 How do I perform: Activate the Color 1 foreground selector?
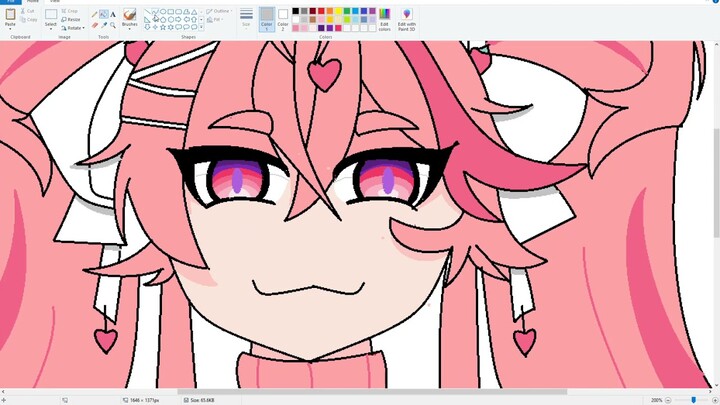266,18
